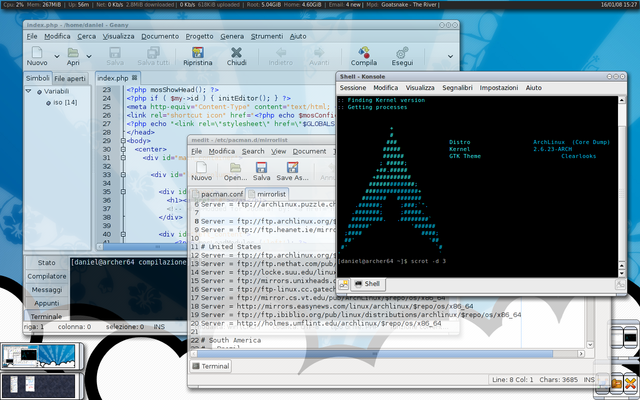The width and height of the screenshot is (640, 400).
Task: Click Konsole scrollbar up arrow
Action: pyautogui.click(x=622, y=100)
